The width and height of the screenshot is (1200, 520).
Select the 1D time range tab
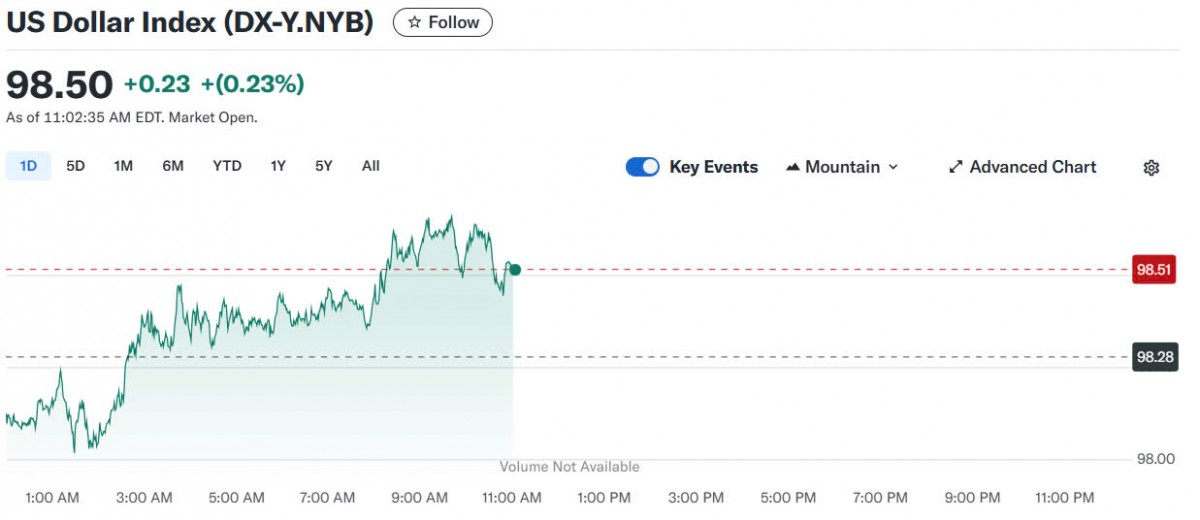pyautogui.click(x=28, y=166)
